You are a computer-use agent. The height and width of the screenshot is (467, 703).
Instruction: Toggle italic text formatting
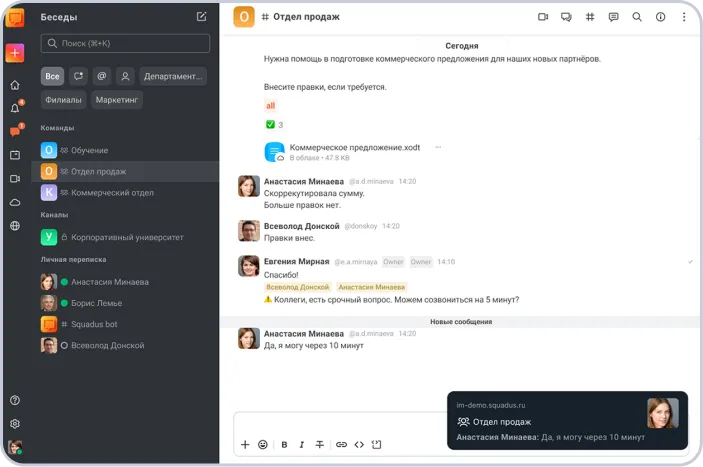point(302,444)
